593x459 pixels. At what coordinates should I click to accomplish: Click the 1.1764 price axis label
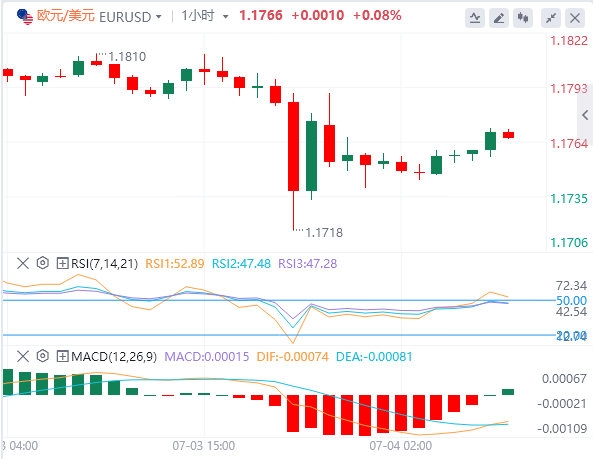[x=569, y=144]
